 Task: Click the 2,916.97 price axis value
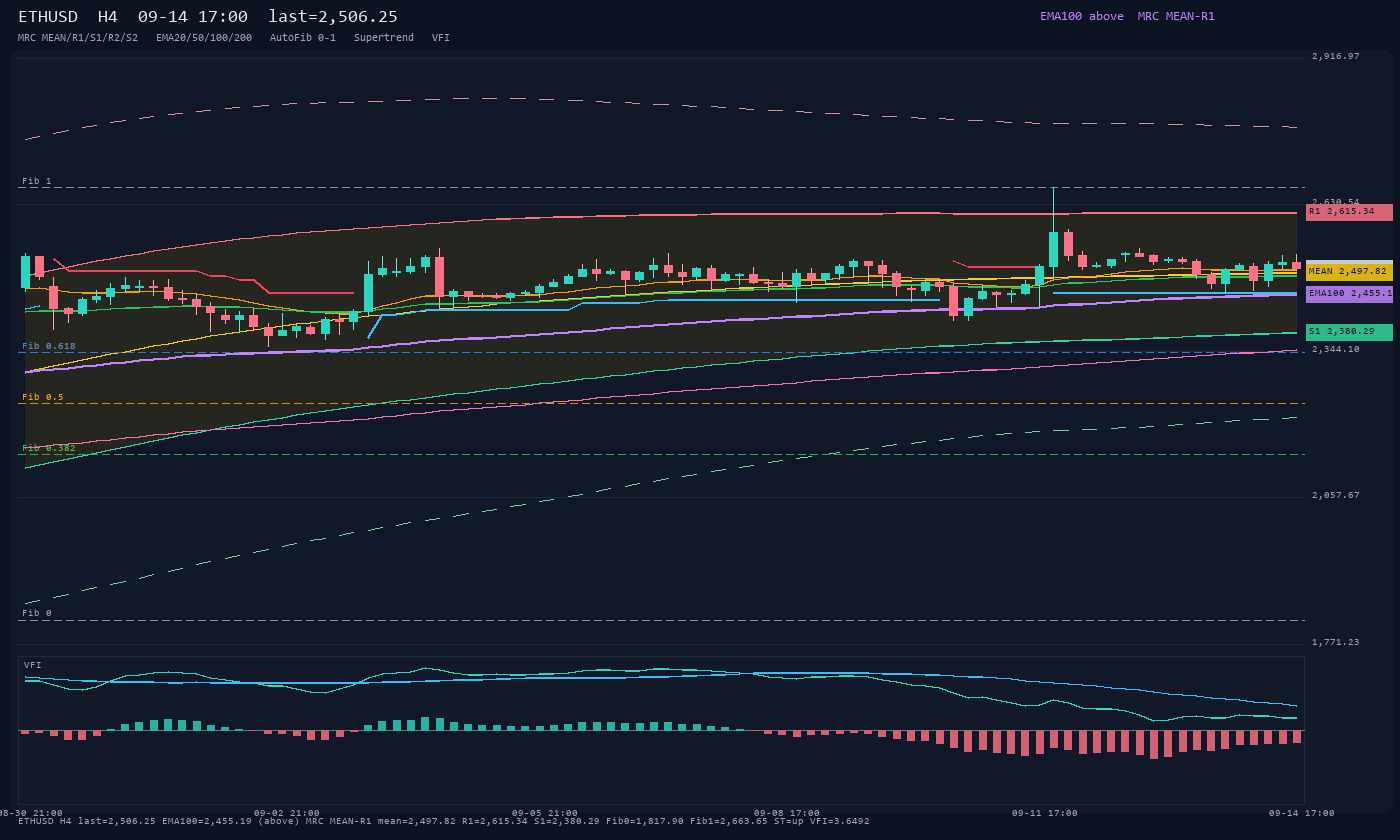tap(1336, 56)
